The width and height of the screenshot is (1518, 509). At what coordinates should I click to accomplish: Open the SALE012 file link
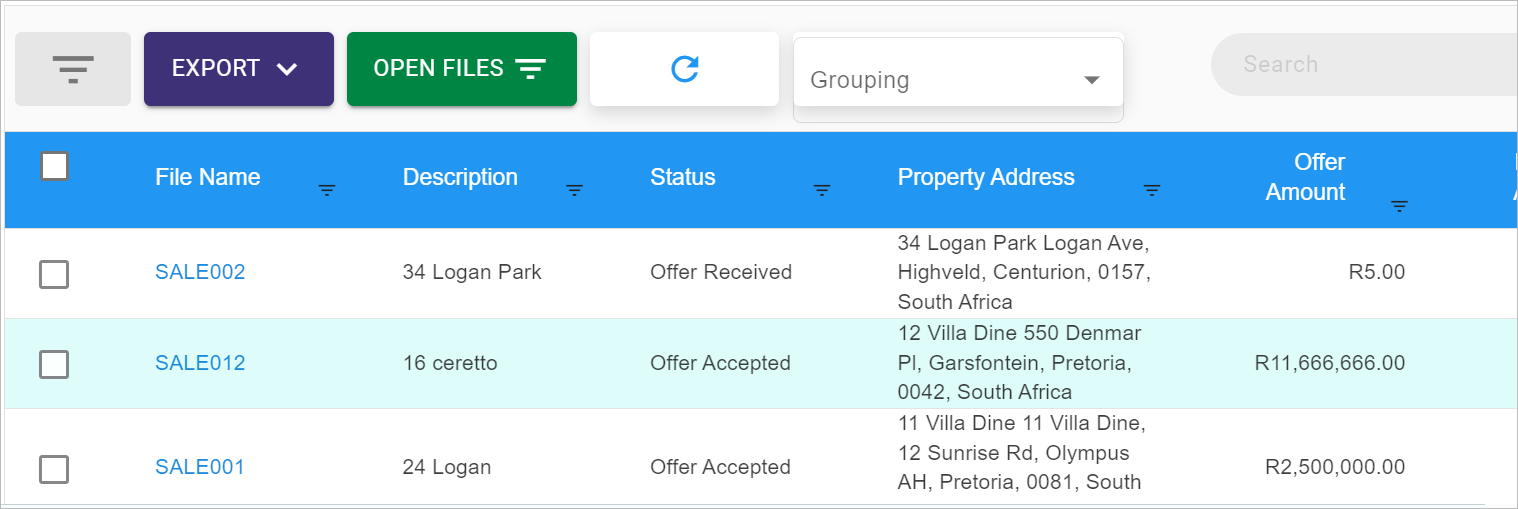(x=200, y=363)
